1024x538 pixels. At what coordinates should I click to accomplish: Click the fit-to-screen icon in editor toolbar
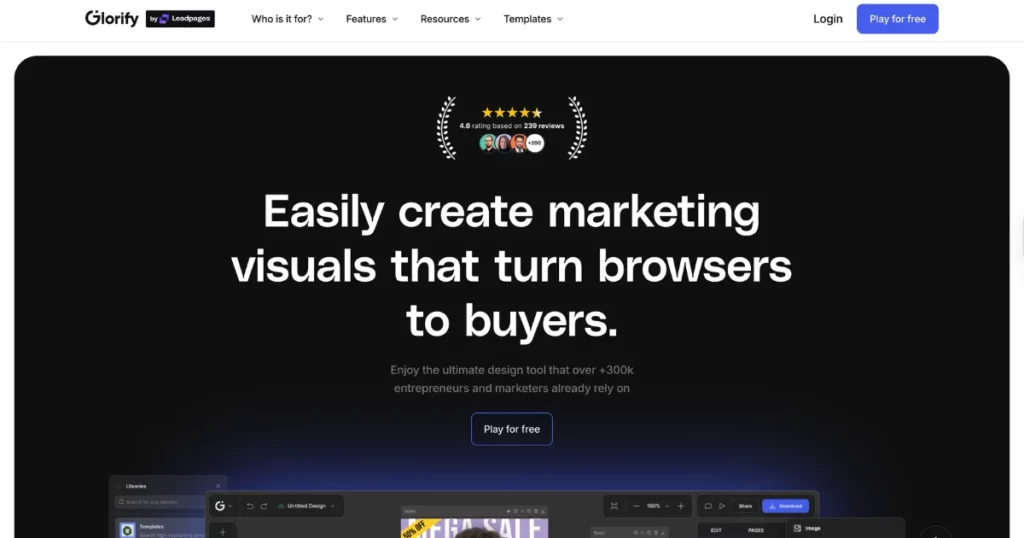point(614,506)
